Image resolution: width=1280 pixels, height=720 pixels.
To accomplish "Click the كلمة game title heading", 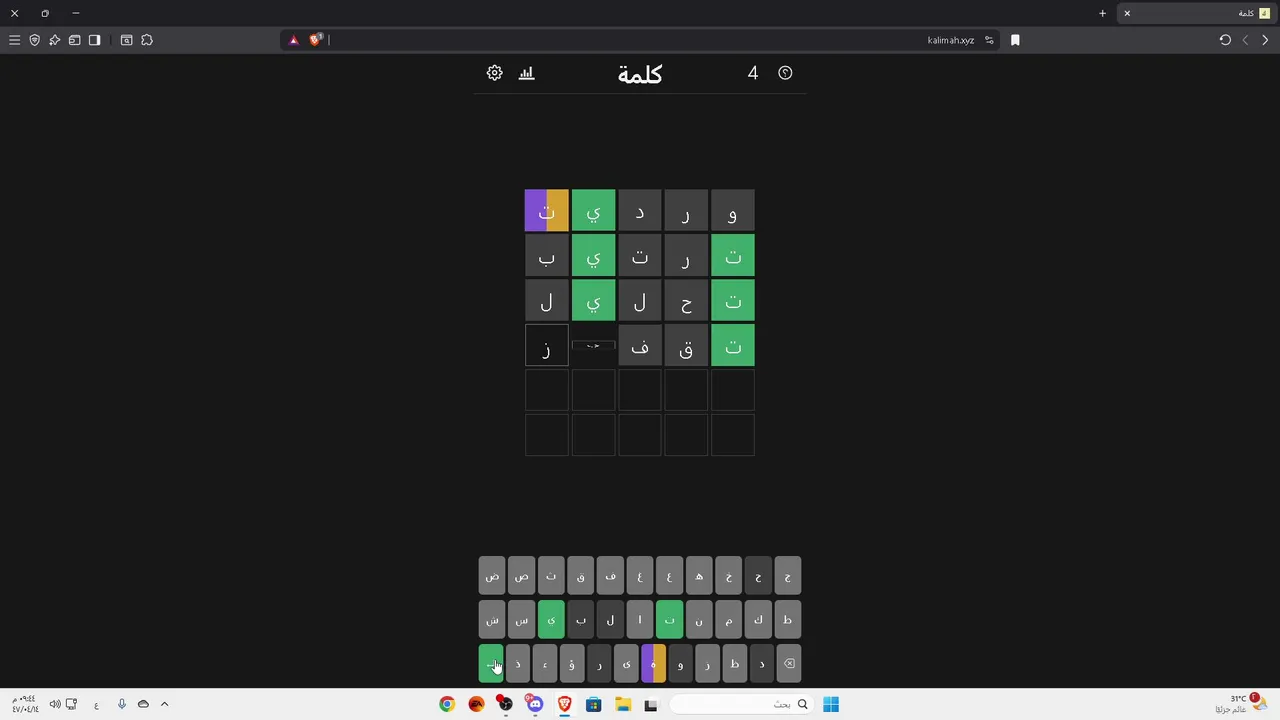I will click(640, 74).
